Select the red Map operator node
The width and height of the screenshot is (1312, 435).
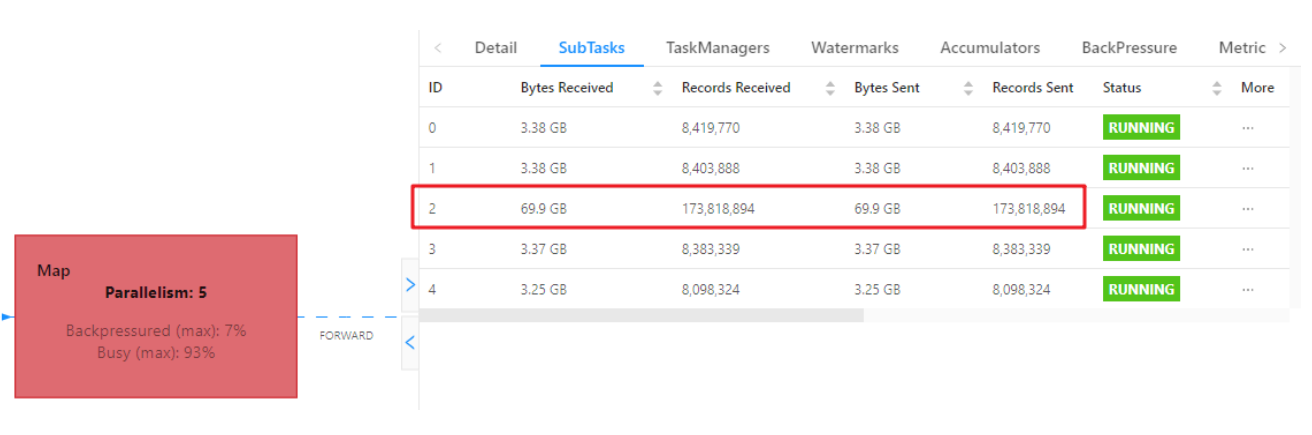[x=156, y=316]
